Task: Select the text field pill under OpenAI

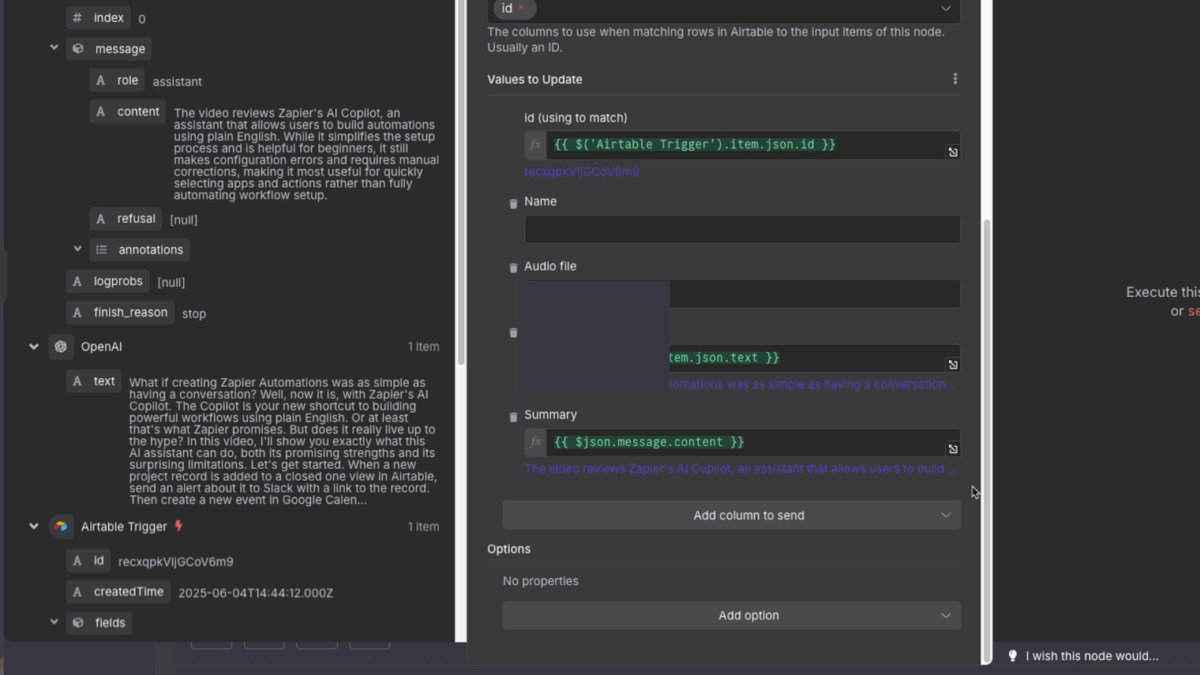Action: point(94,381)
